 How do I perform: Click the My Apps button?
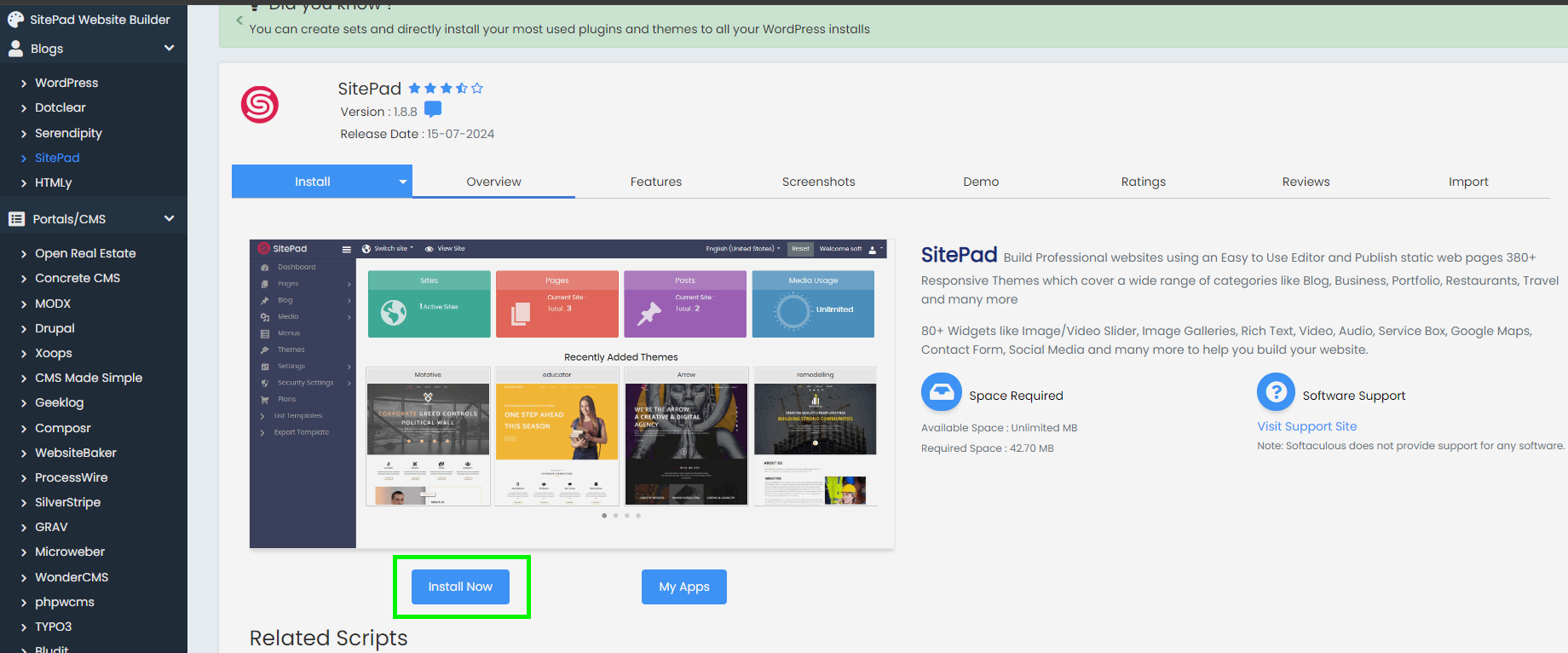(684, 587)
